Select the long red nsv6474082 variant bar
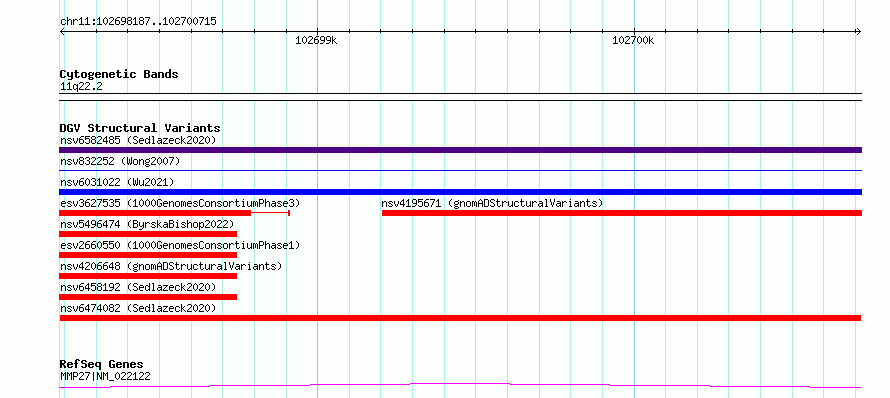890x398 pixels. click(460, 318)
